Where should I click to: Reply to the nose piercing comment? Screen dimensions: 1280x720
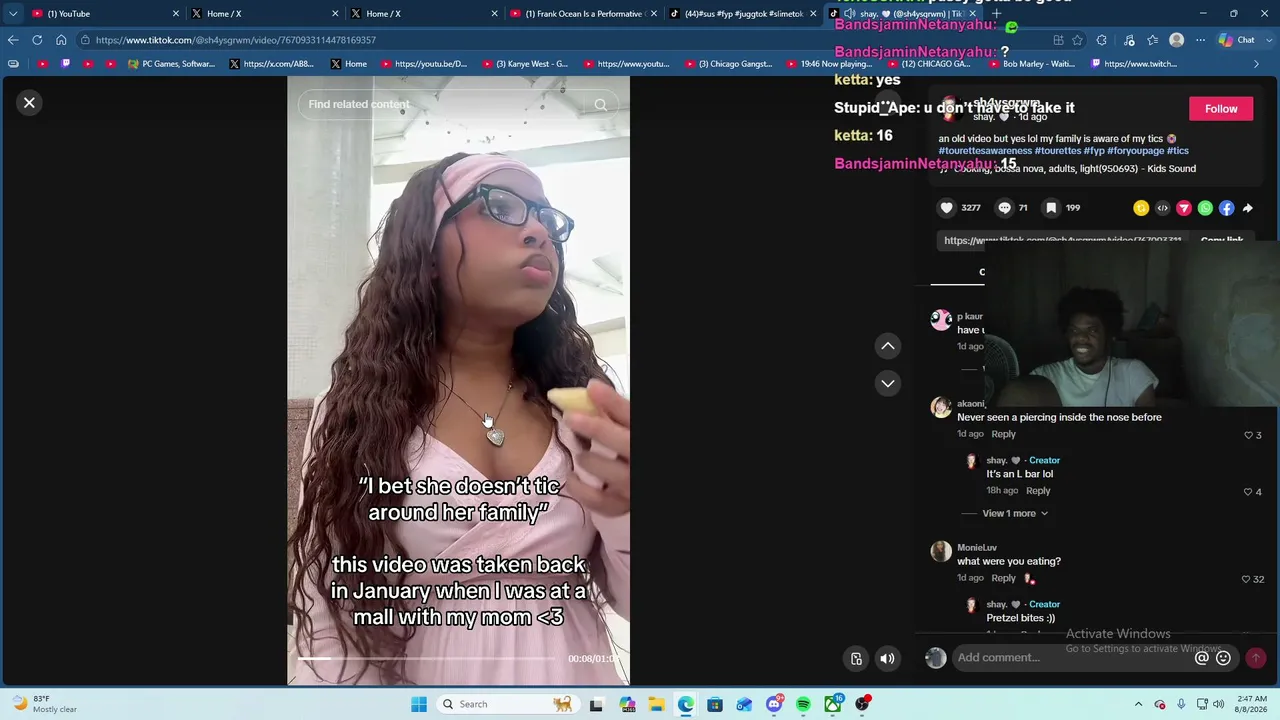(1003, 434)
